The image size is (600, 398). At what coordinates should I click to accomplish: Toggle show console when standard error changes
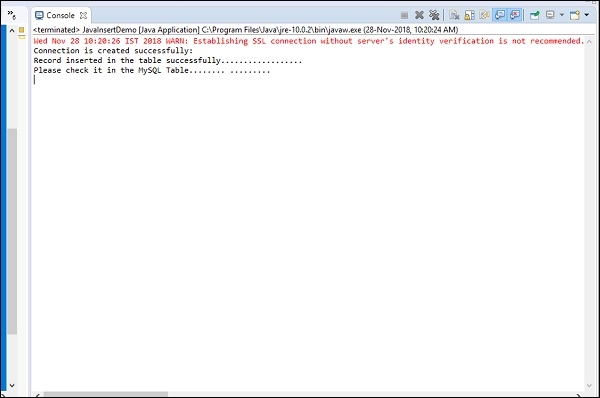point(515,15)
